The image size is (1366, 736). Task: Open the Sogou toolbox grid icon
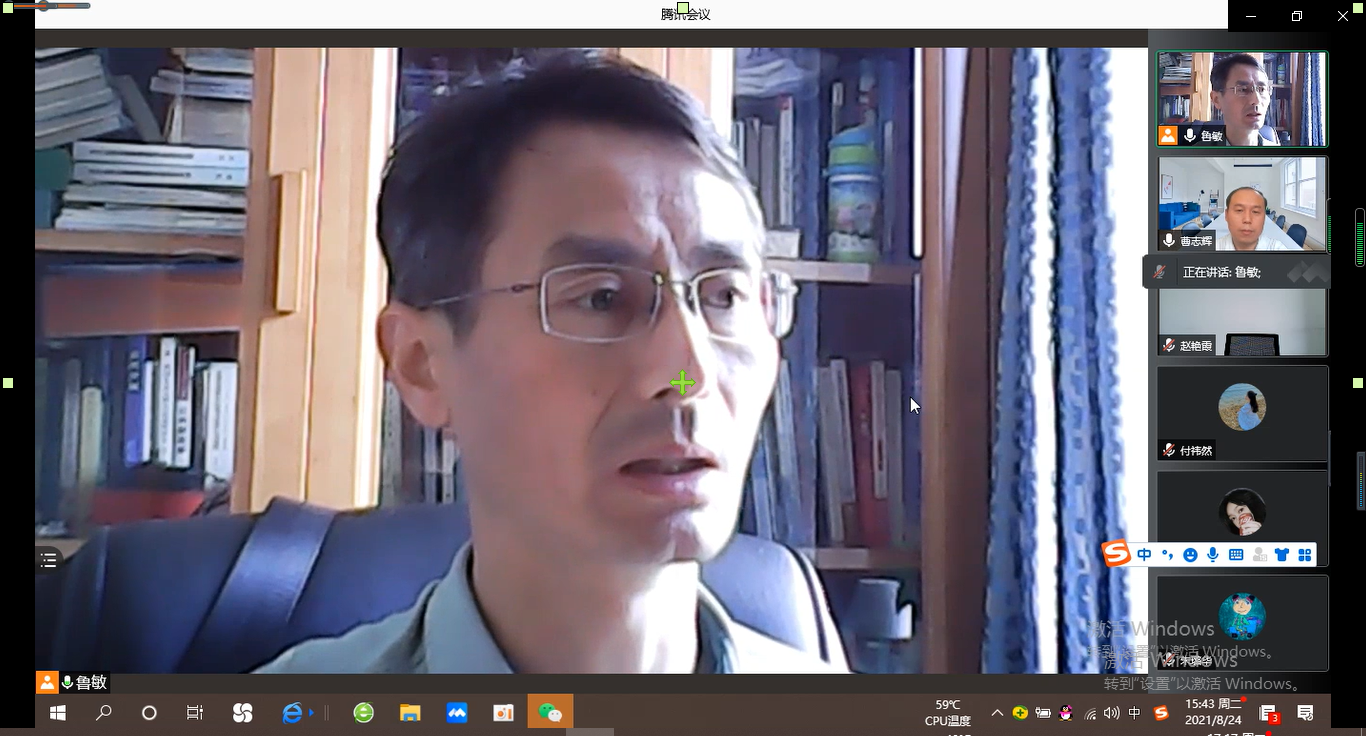pyautogui.click(x=1304, y=555)
